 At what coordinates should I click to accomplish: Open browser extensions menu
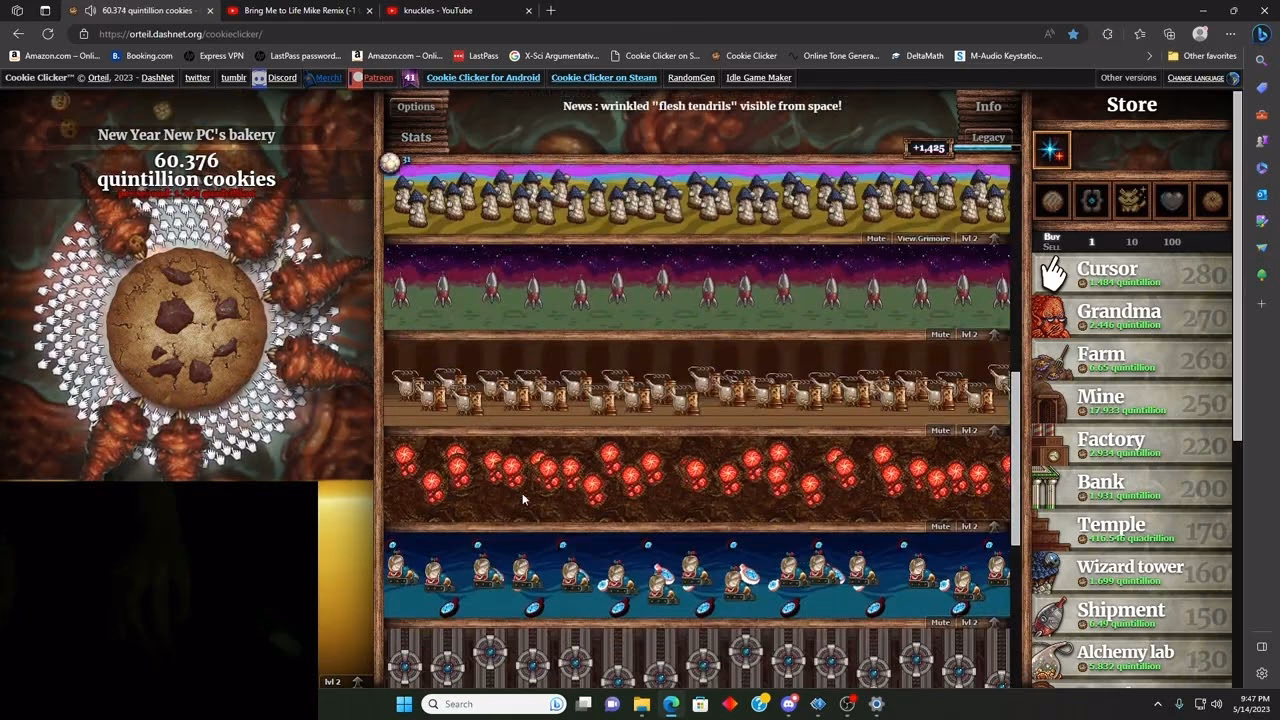click(1107, 34)
